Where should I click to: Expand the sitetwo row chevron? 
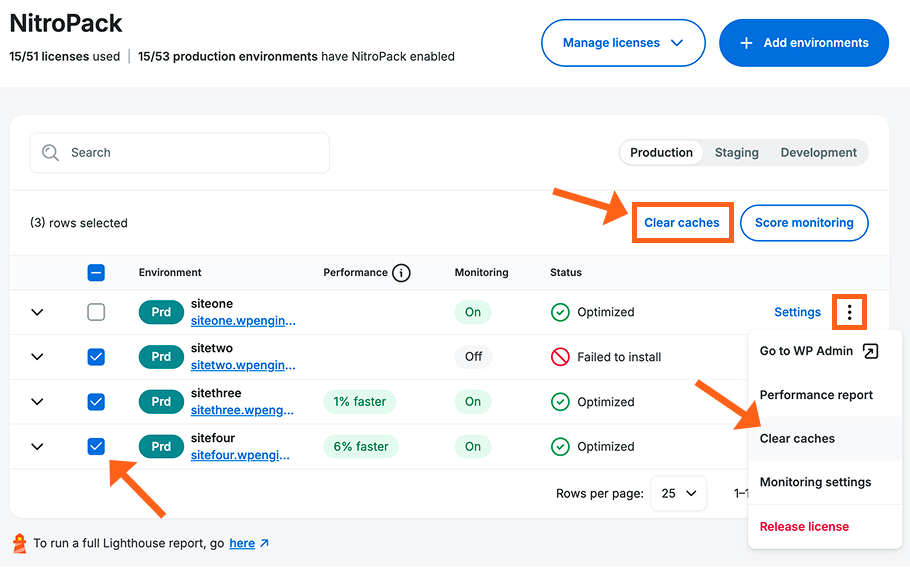pos(37,357)
